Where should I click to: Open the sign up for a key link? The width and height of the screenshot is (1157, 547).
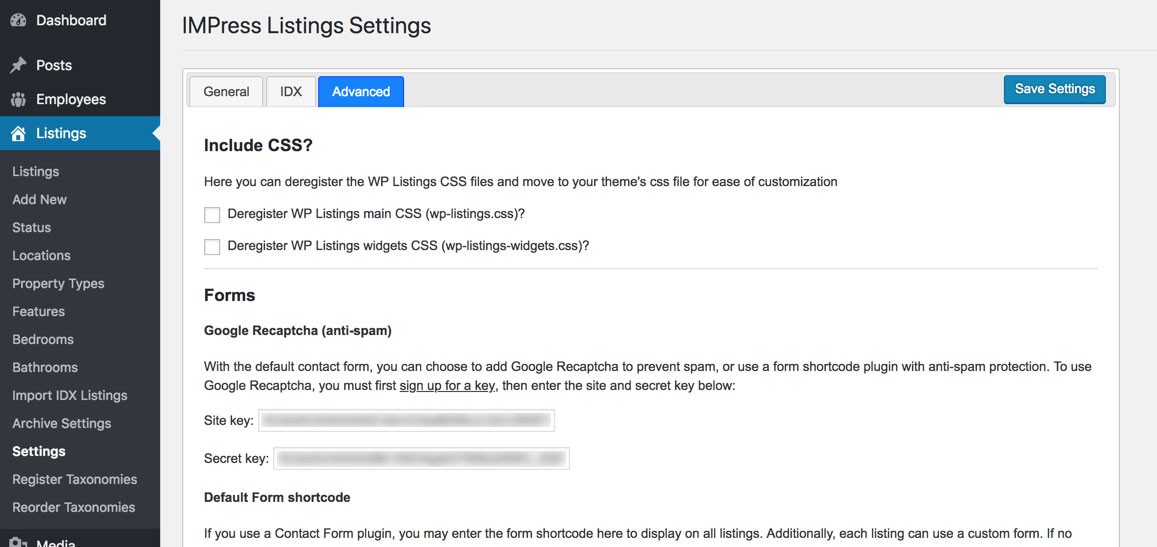click(447, 385)
